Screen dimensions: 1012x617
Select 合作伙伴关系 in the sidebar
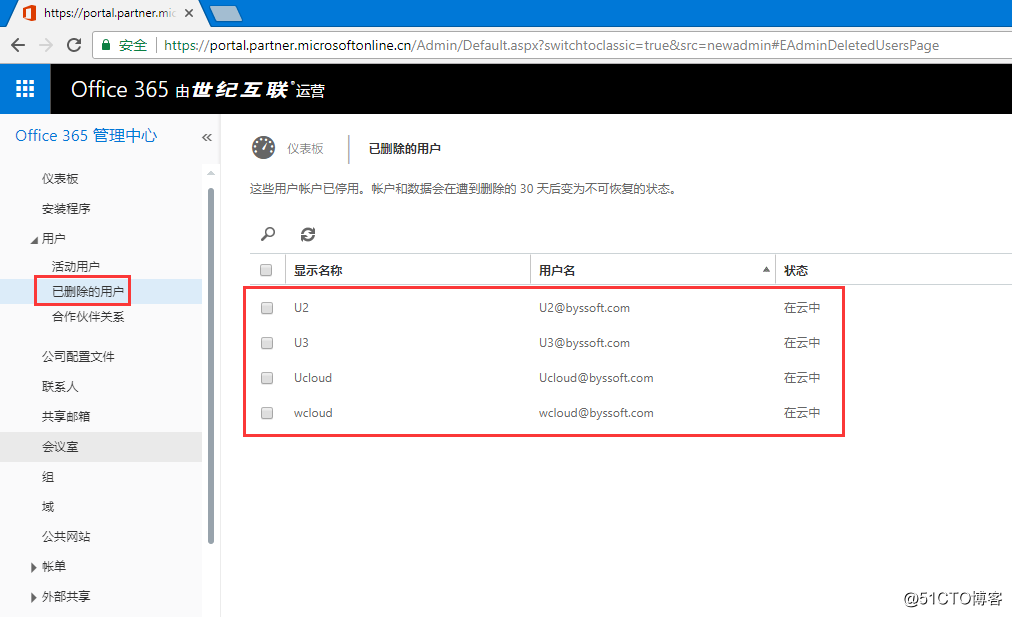[88, 316]
